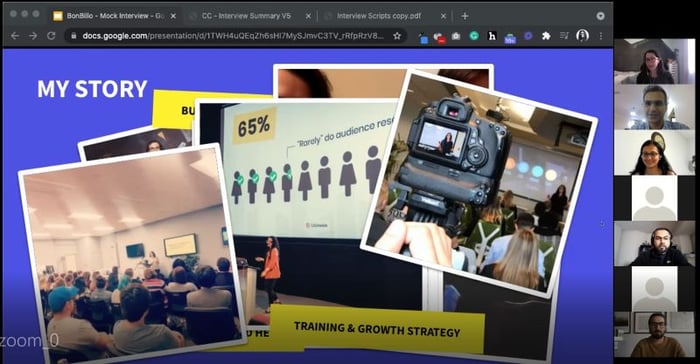Open the camera screenshot extension
Image resolution: width=700 pixels, height=364 pixels.
[455, 36]
